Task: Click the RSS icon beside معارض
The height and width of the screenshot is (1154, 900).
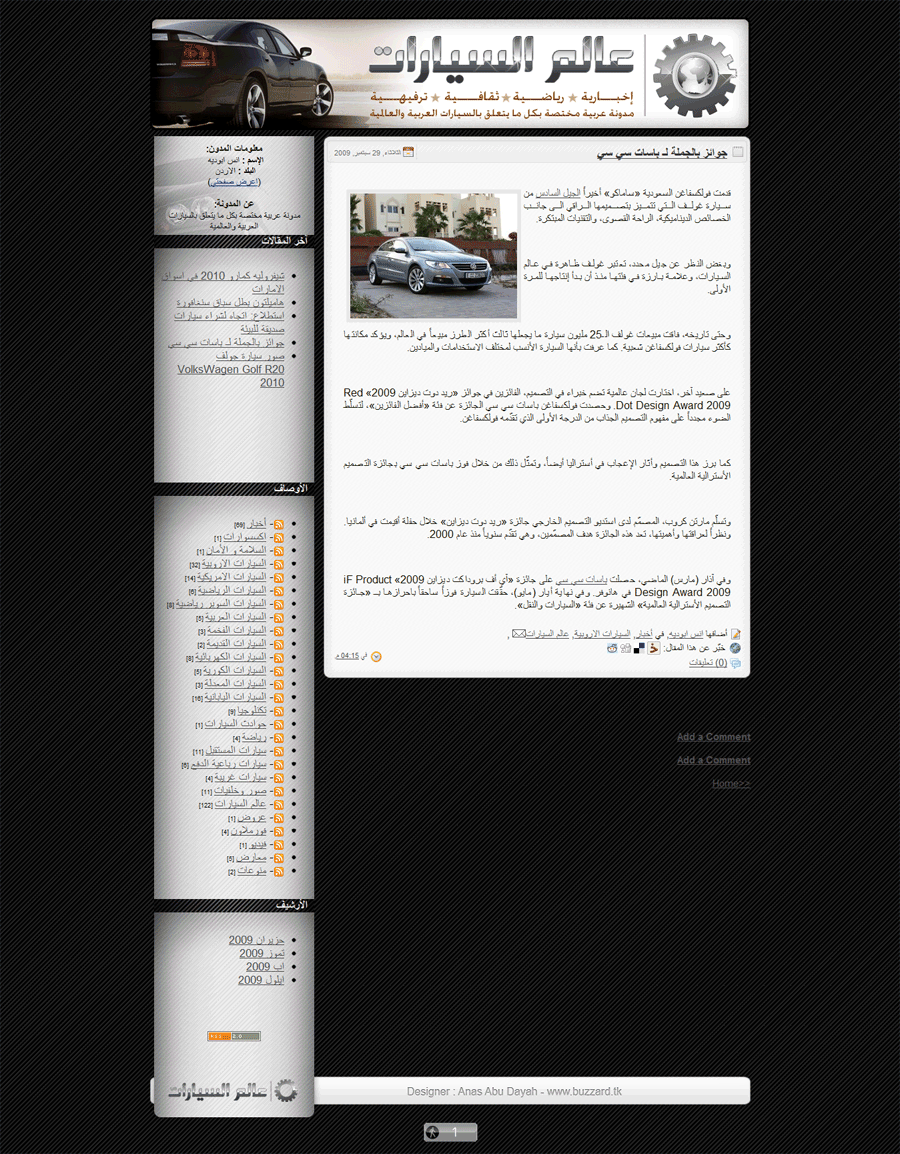Action: coord(279,858)
